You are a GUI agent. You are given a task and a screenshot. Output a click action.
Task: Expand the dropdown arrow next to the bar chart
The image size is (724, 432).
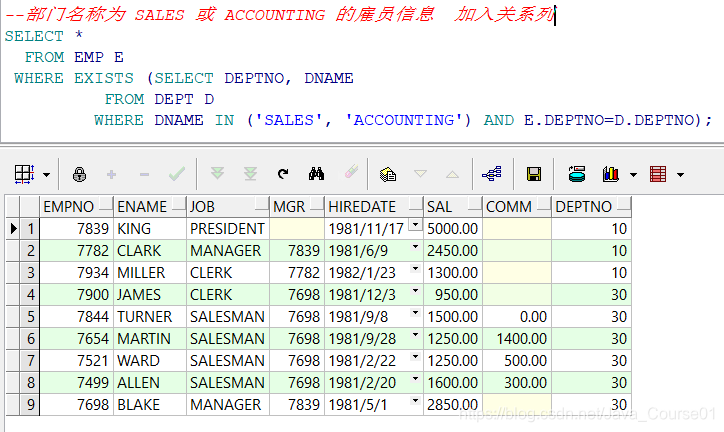634,175
